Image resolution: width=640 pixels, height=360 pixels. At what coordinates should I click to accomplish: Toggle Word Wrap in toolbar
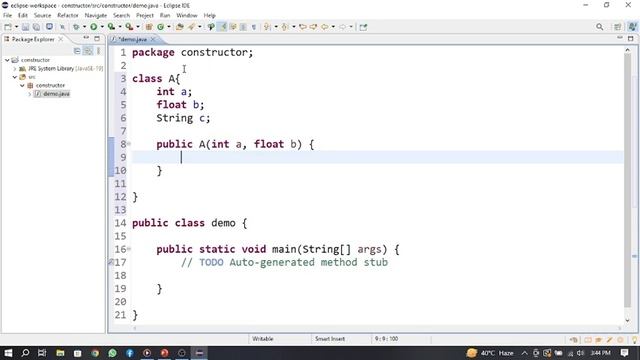(x=233, y=27)
